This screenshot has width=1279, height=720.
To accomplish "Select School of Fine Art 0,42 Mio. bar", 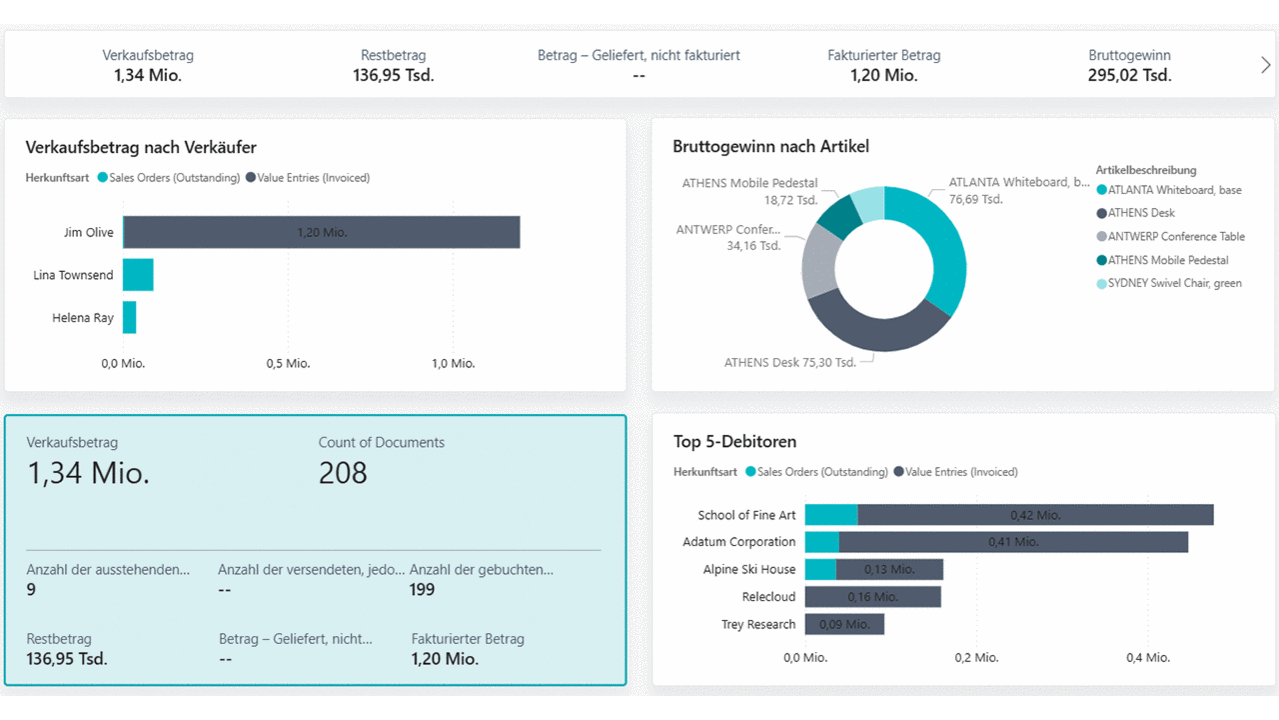I will (x=1035, y=515).
